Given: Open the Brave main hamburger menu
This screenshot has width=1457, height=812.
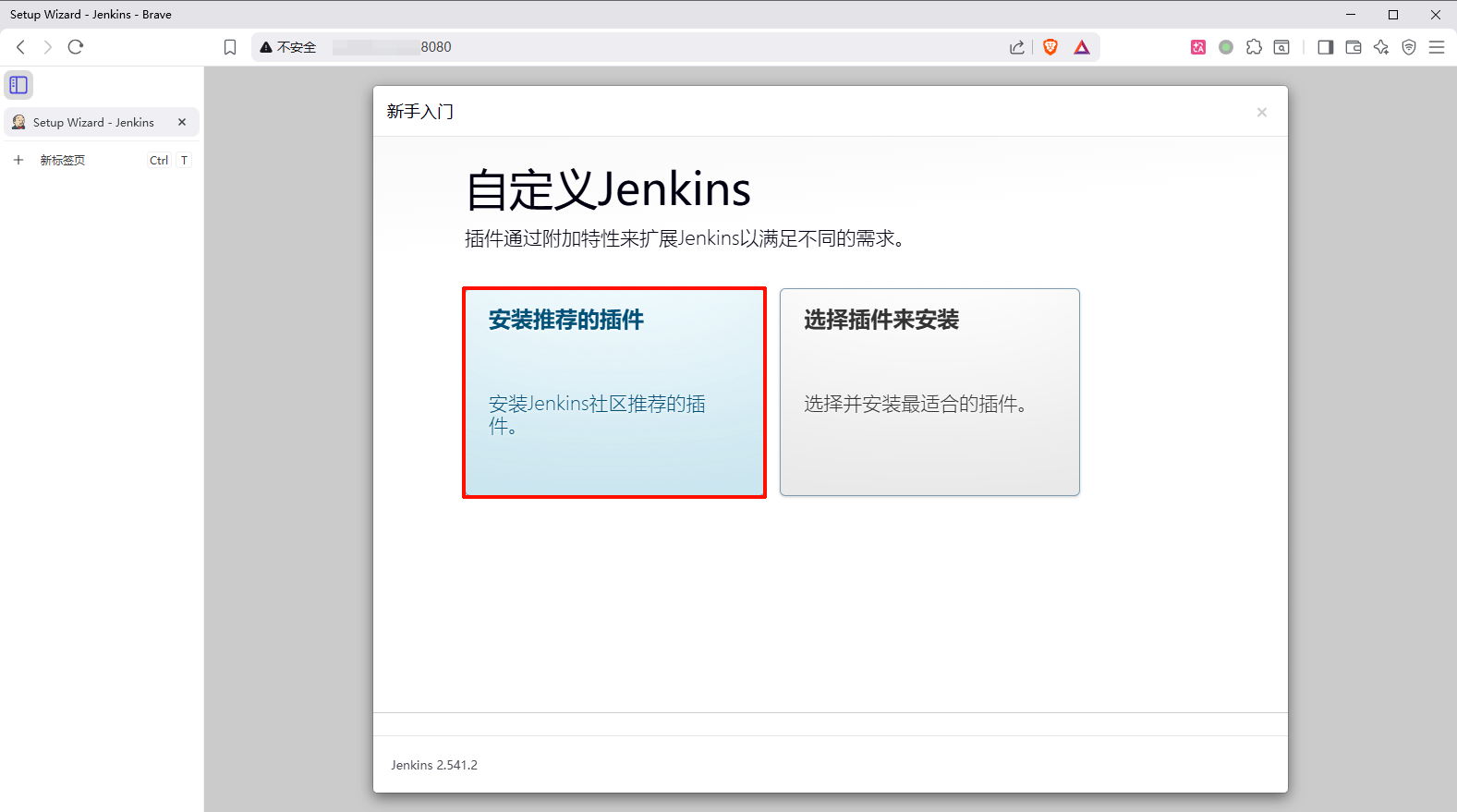Looking at the screenshot, I should [x=1437, y=47].
